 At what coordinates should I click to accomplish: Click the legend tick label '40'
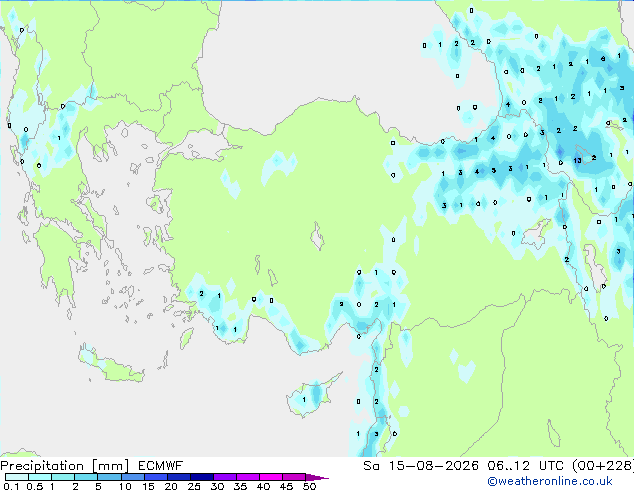[x=264, y=486]
